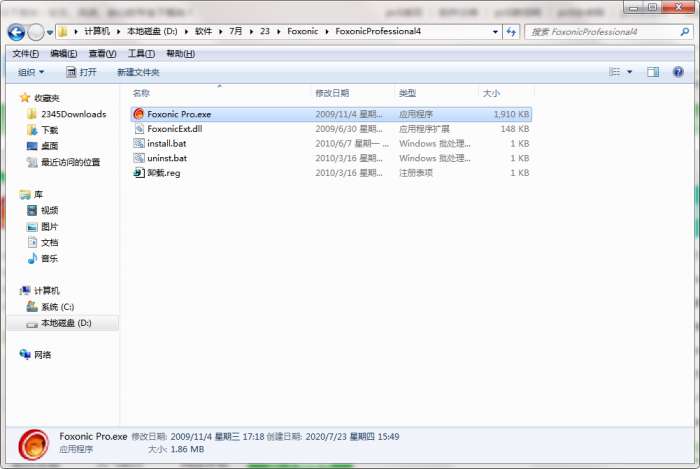Click the Forward navigation arrow
This screenshot has height=469, width=700.
36,32
